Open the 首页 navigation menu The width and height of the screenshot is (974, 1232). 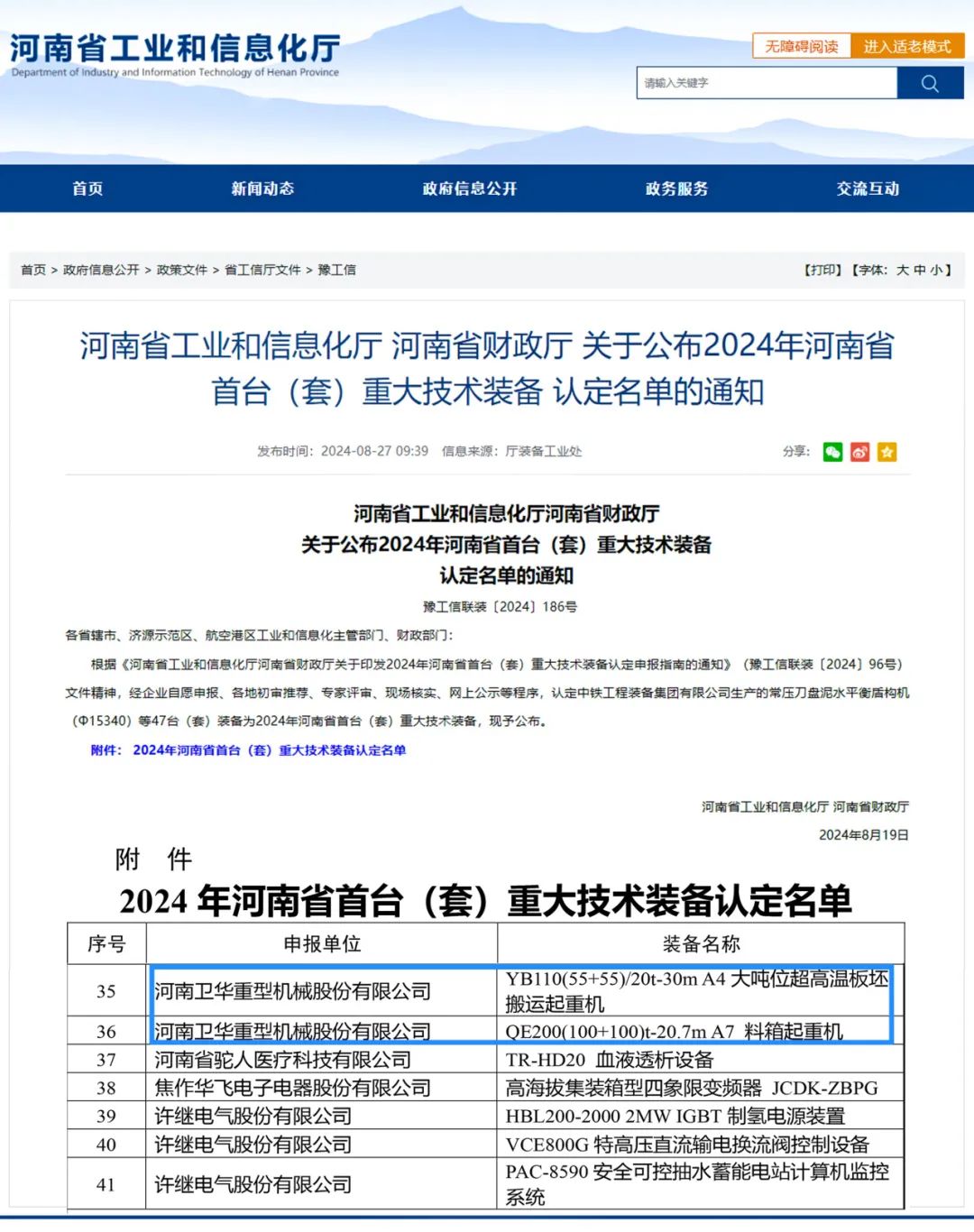click(x=87, y=188)
